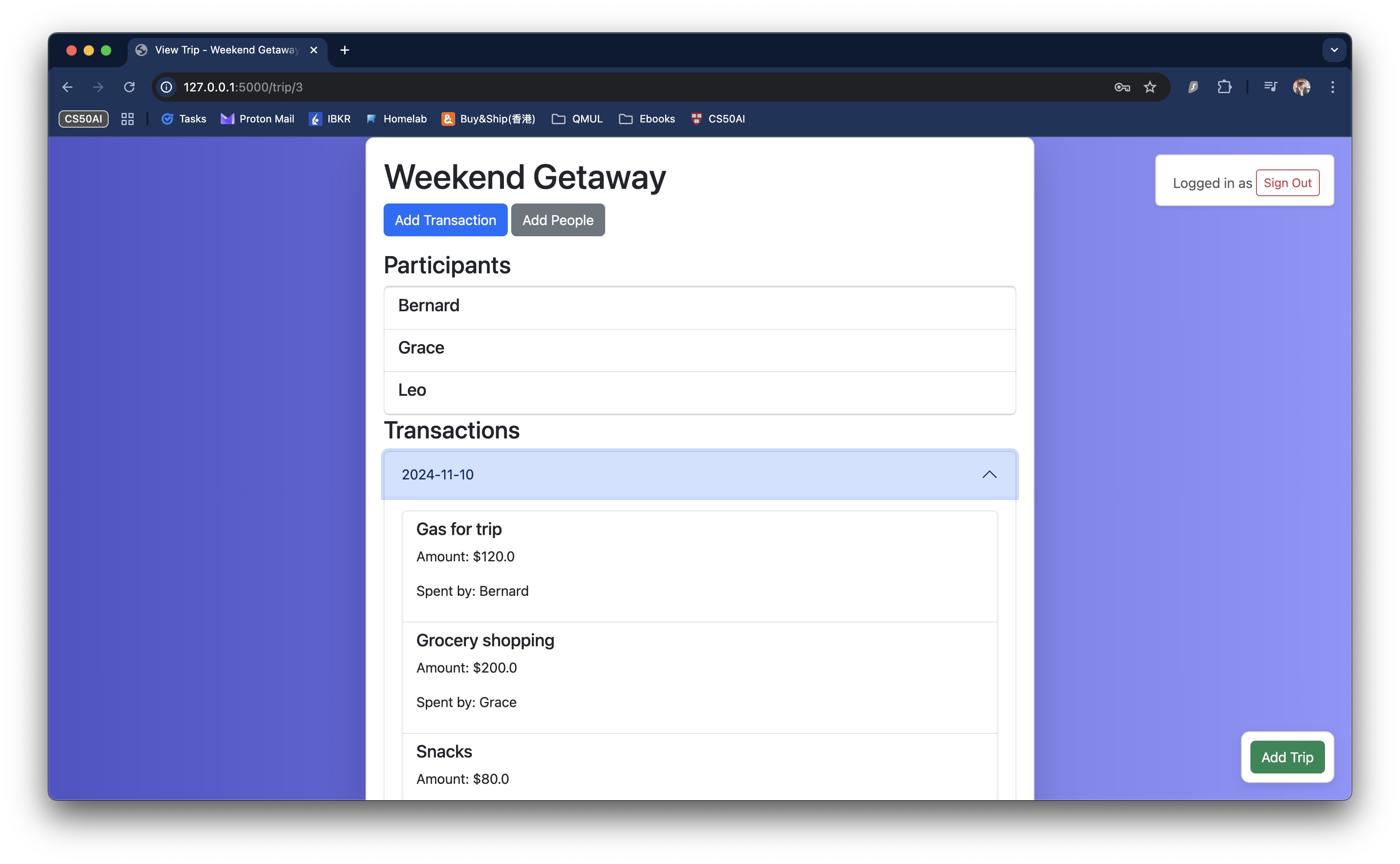Click the Add People button

point(558,220)
